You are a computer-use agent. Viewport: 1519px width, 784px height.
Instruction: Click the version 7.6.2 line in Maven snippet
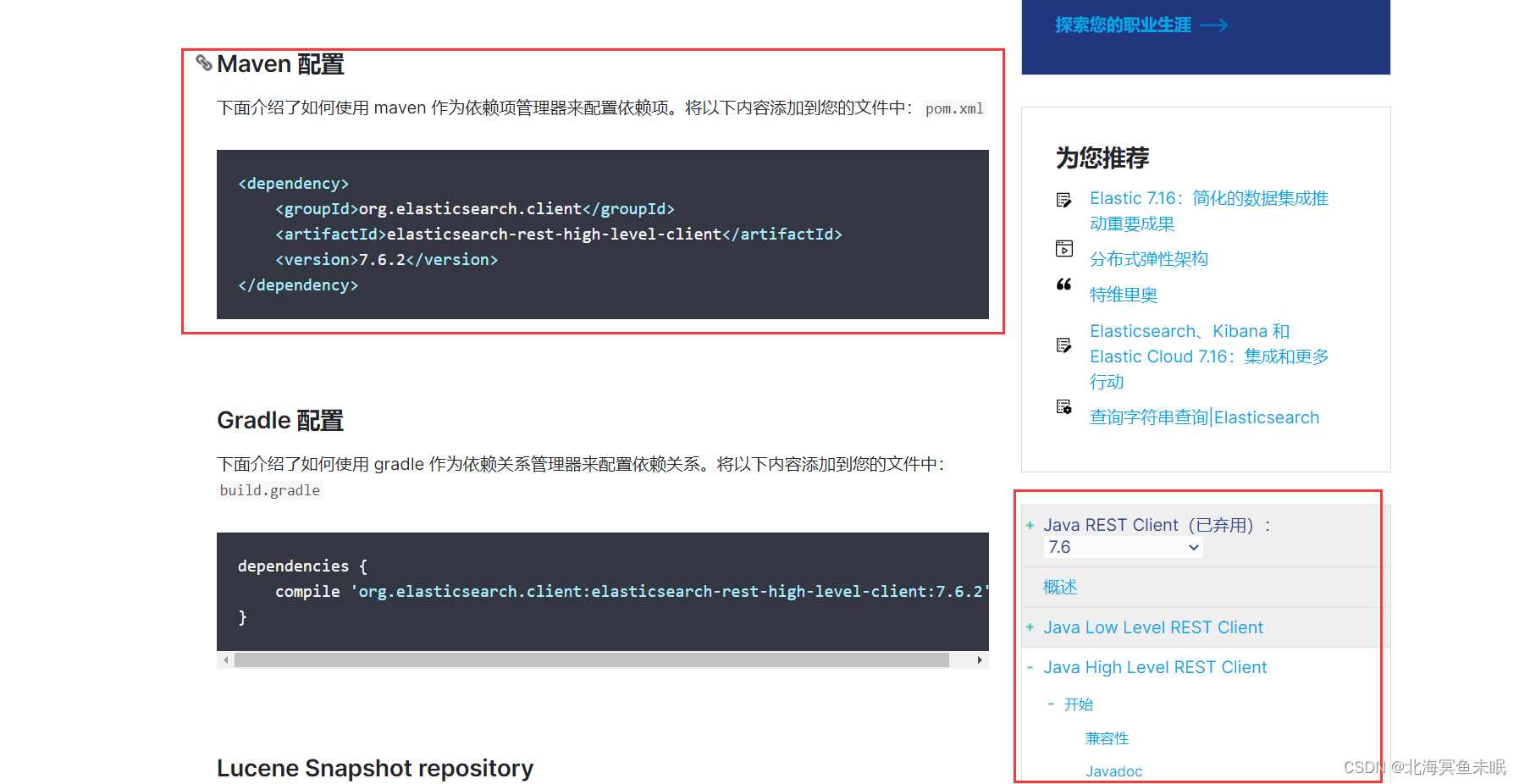pos(386,260)
